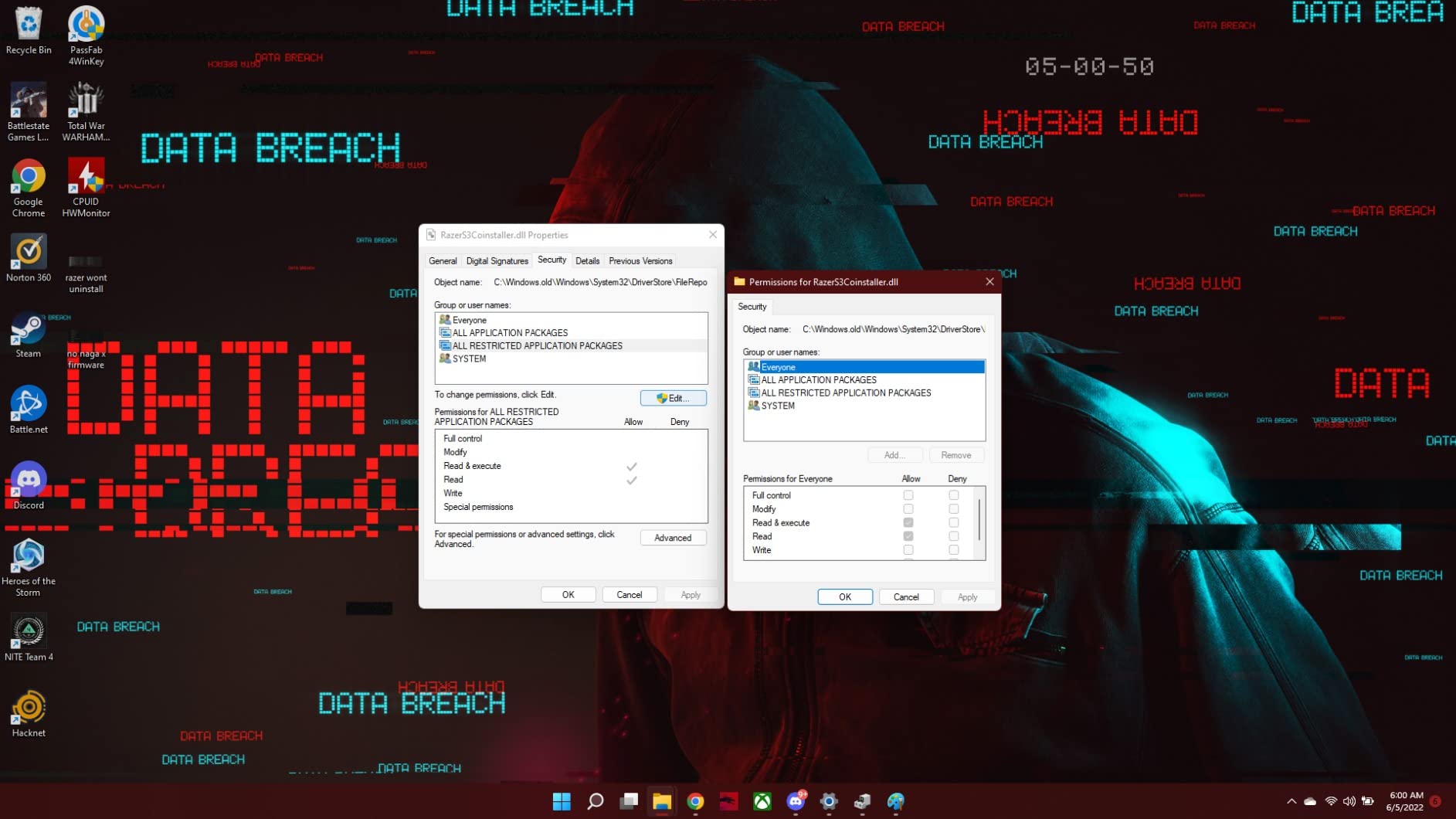The image size is (1456, 819).
Task: Open the Details tab
Action: pyautogui.click(x=587, y=261)
